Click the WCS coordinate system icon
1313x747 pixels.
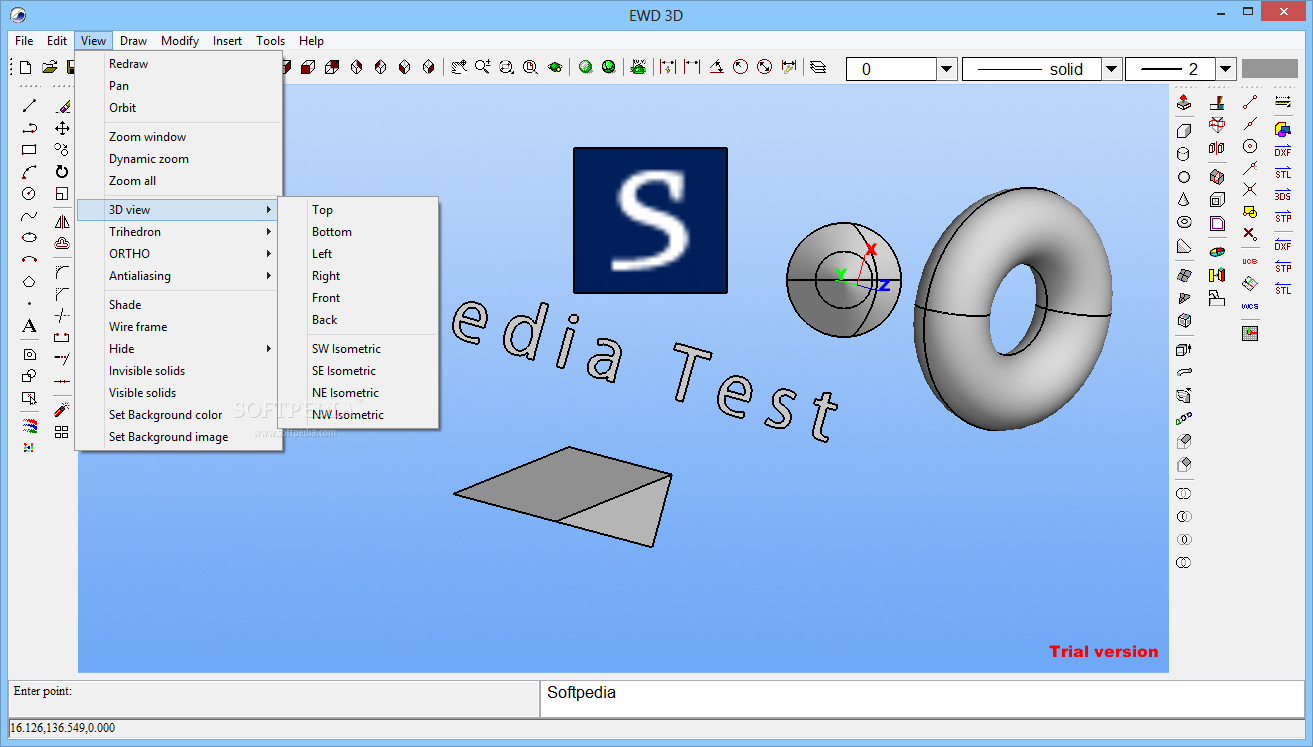pyautogui.click(x=1250, y=306)
